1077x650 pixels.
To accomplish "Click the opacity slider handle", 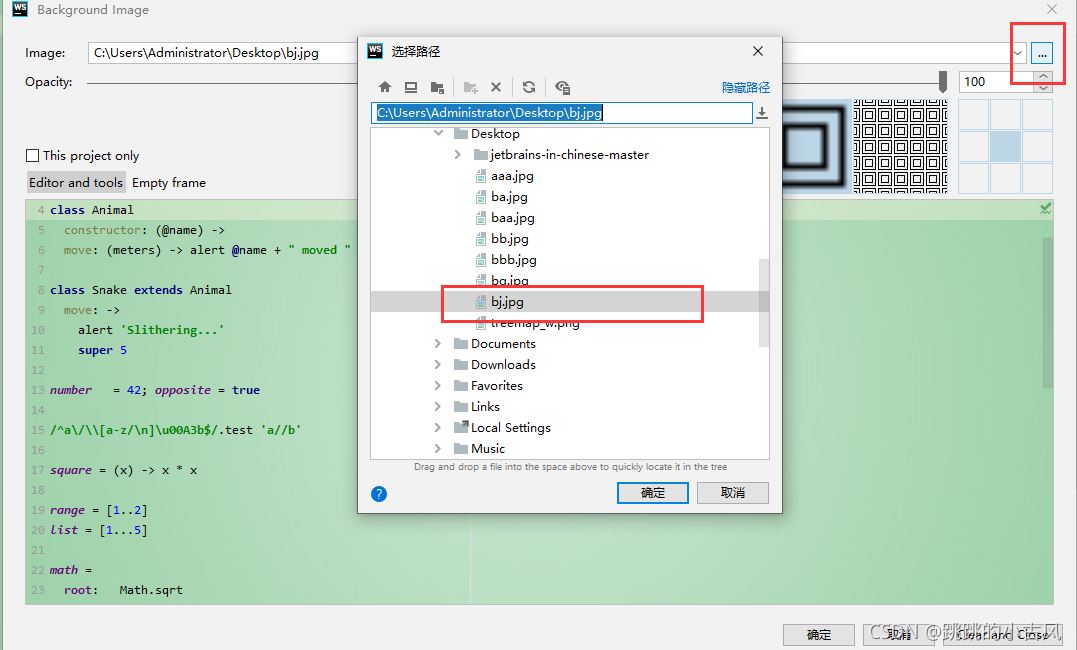I will coord(942,82).
